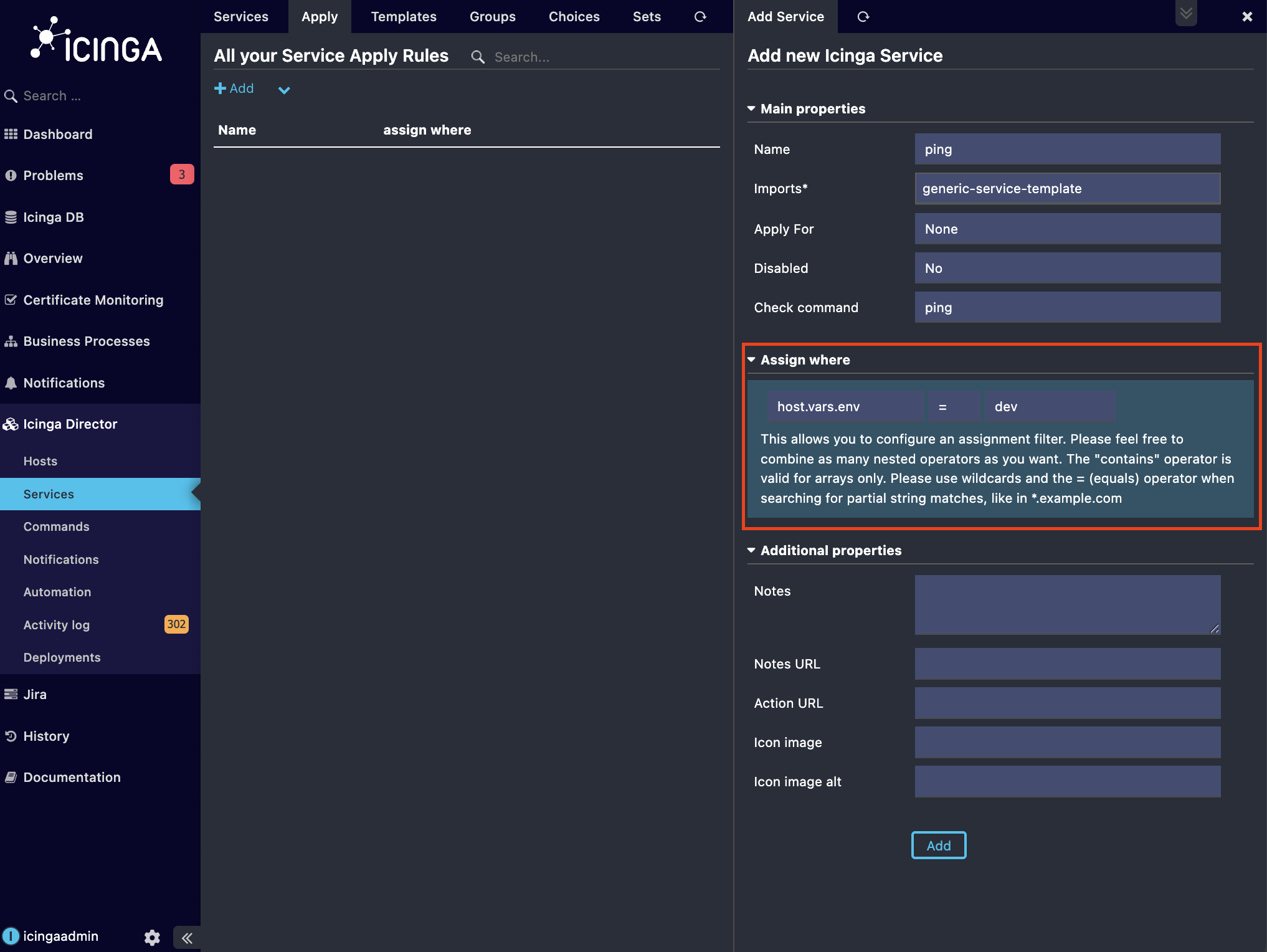Click the apply rules search magnifier
The width and height of the screenshot is (1267, 952).
tap(478, 57)
